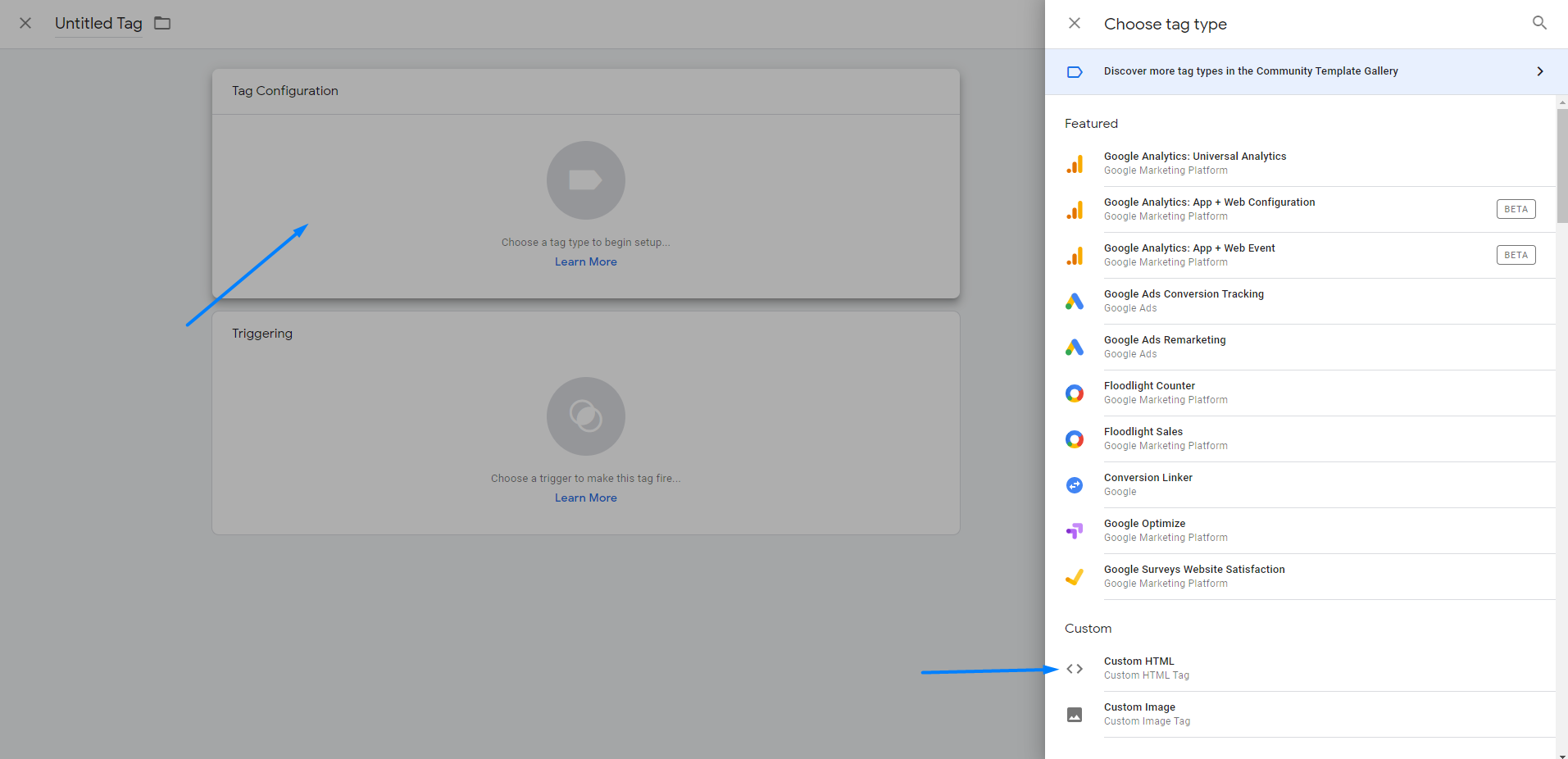1568x759 pixels.
Task: Click scrollbar down arrow in tag list
Action: 1562,755
